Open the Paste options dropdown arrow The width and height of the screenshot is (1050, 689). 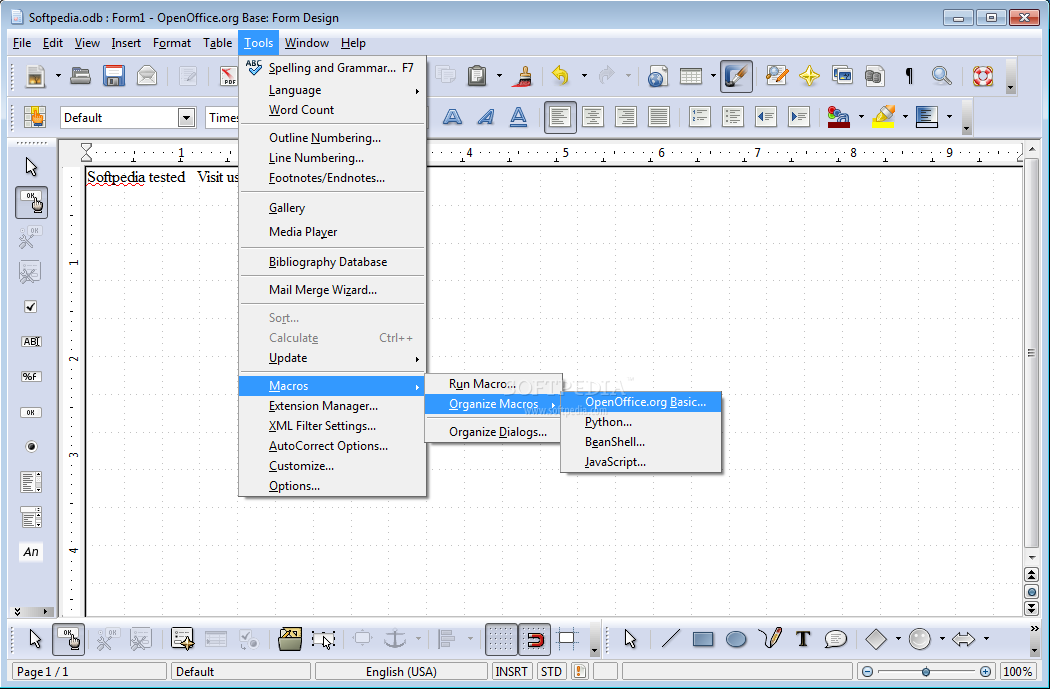click(x=499, y=76)
